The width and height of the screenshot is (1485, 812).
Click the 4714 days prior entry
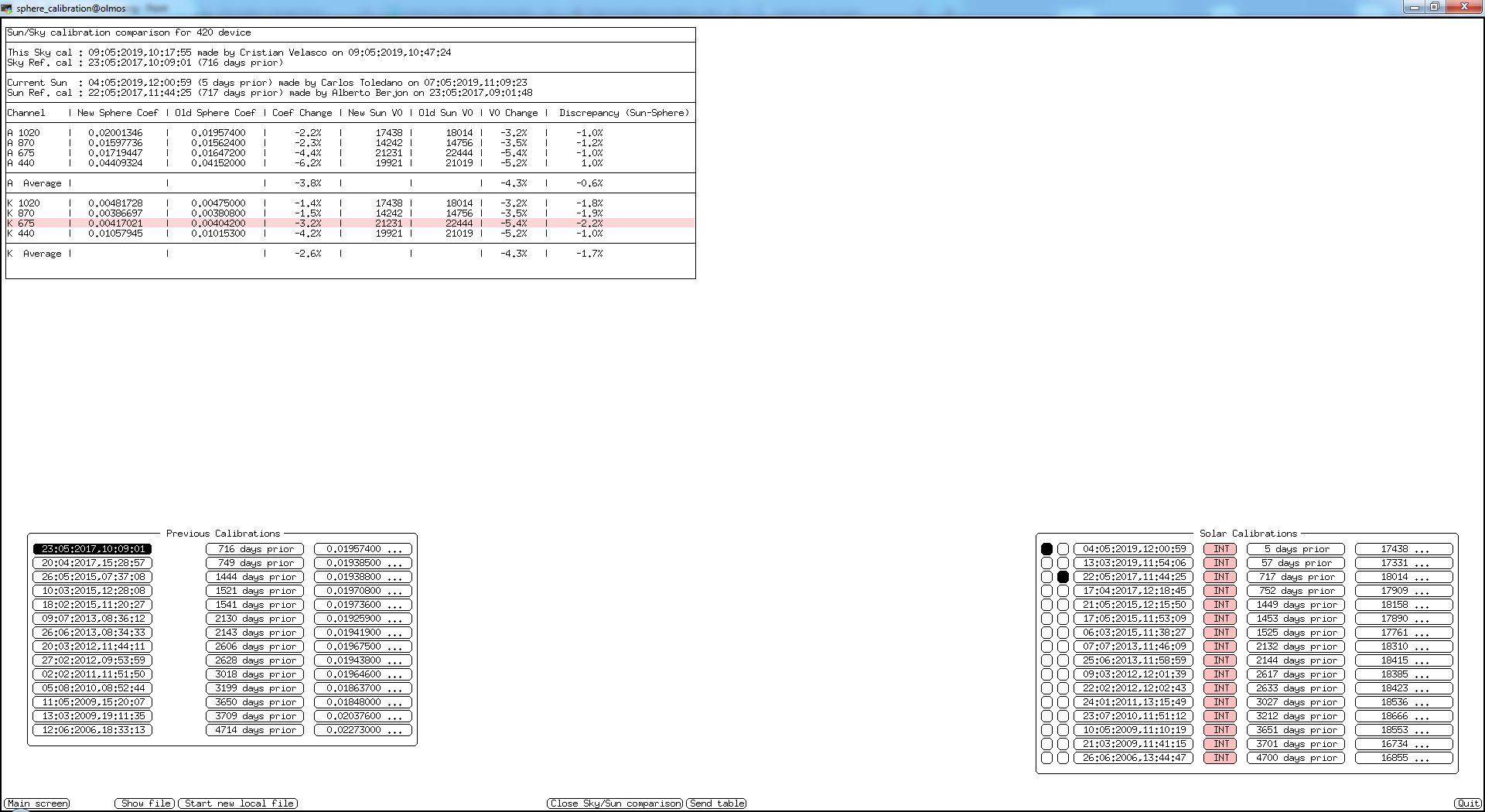(x=254, y=730)
